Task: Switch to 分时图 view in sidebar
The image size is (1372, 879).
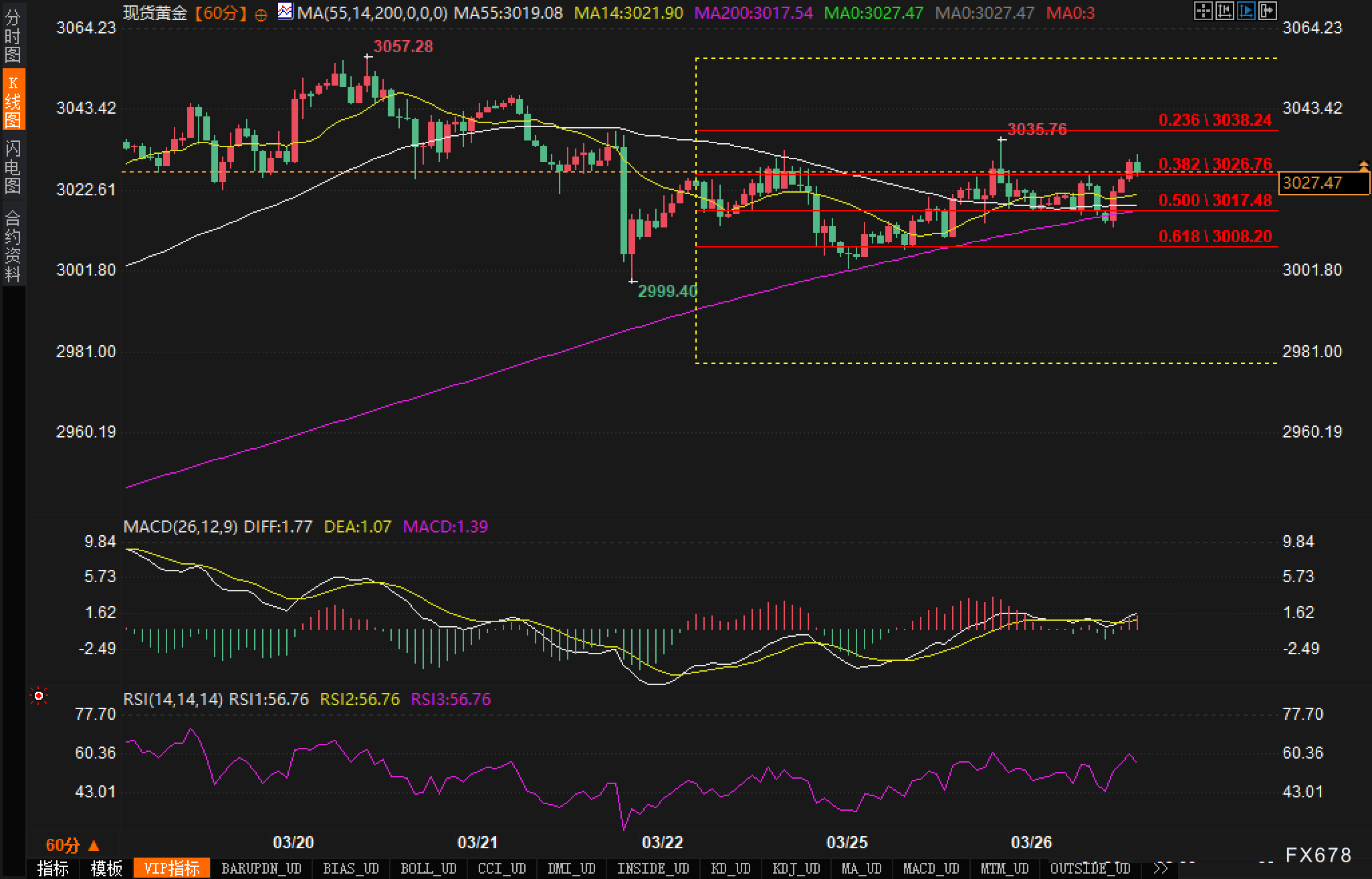Action: click(x=13, y=36)
